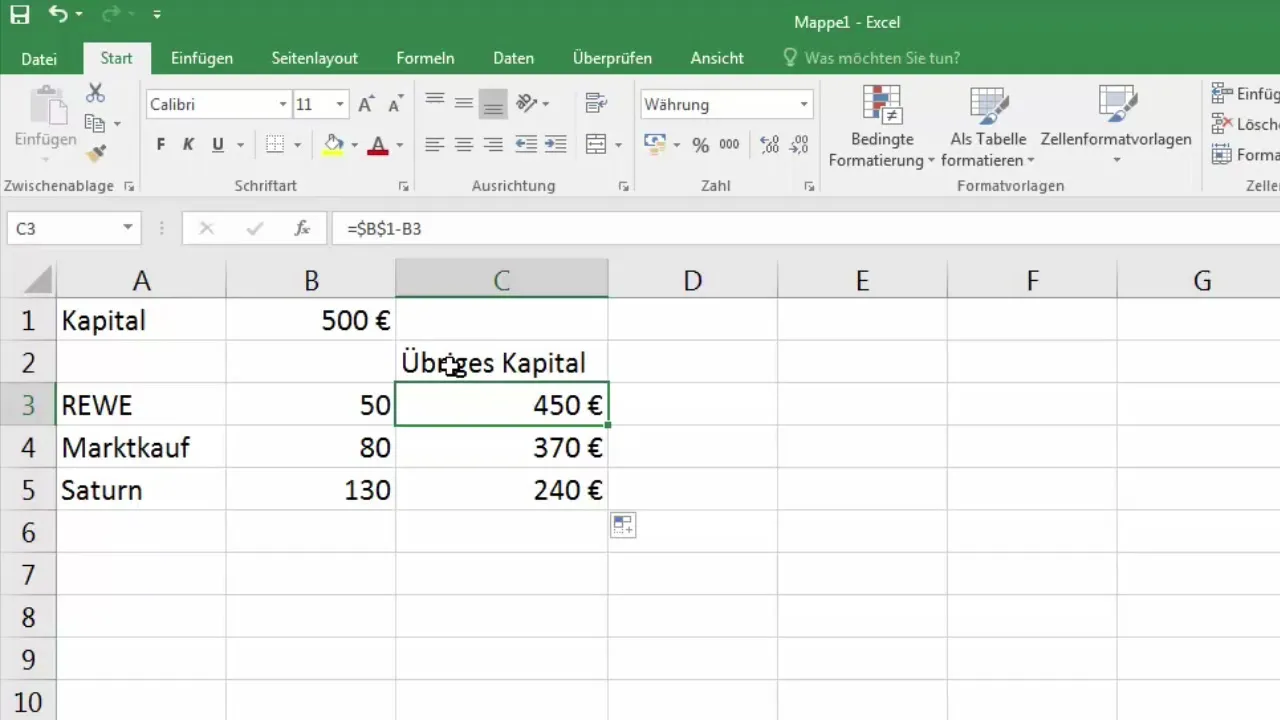
Task: Save the workbook with the floppy disk icon
Action: point(20,16)
